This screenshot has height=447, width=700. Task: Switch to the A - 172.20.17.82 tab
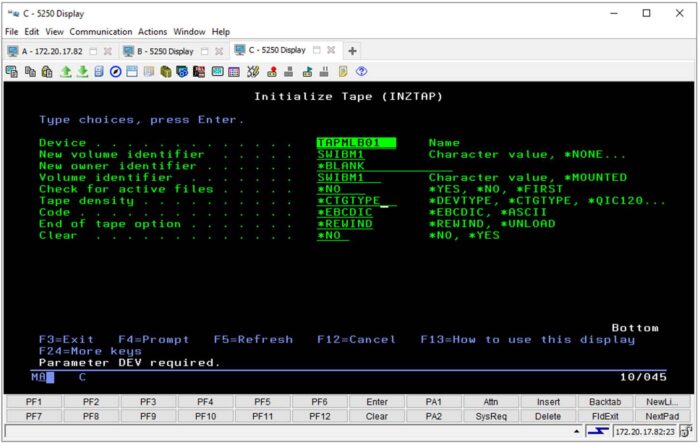47,51
